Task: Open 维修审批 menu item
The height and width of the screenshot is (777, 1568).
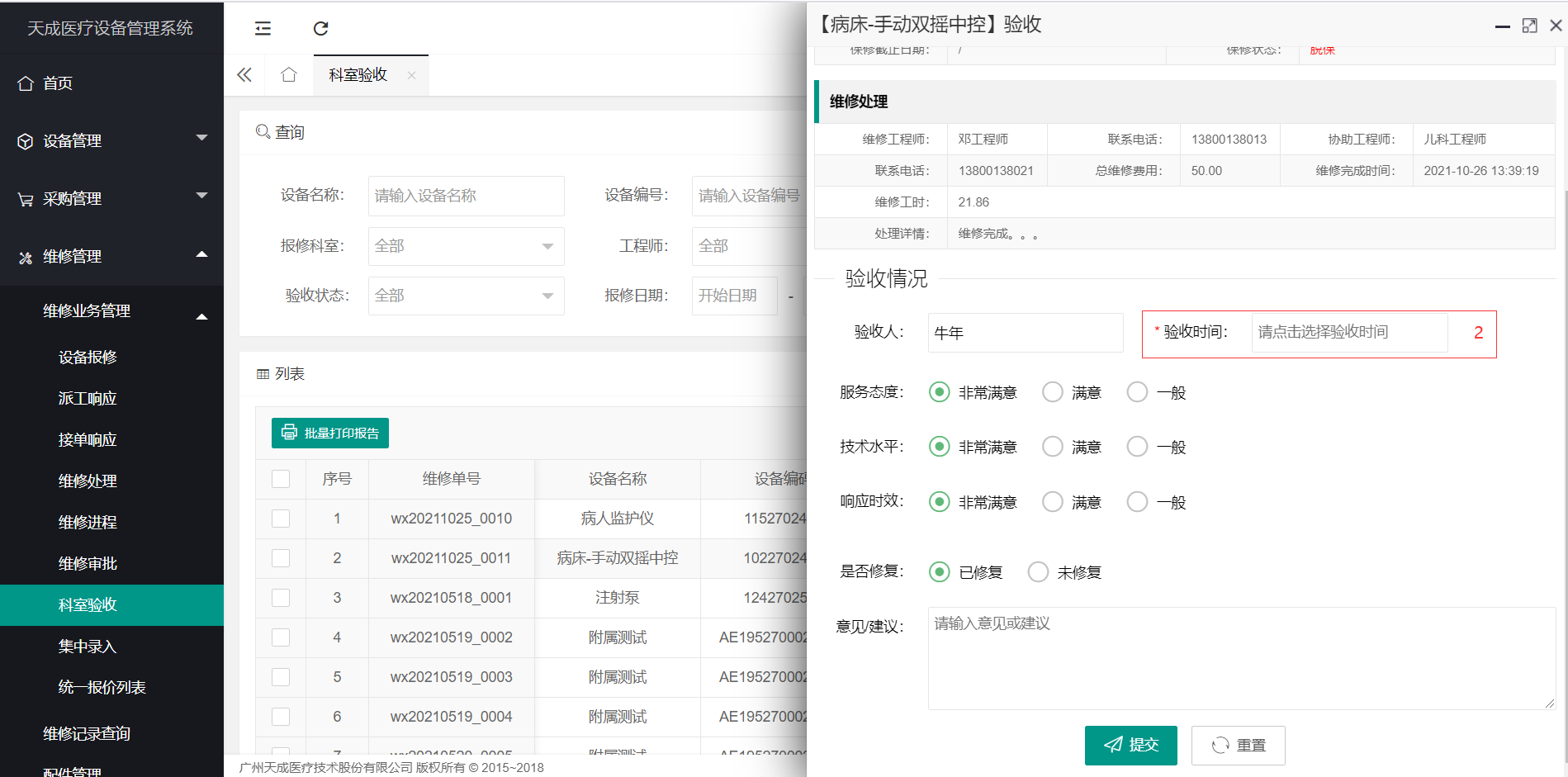Action: coord(111,564)
